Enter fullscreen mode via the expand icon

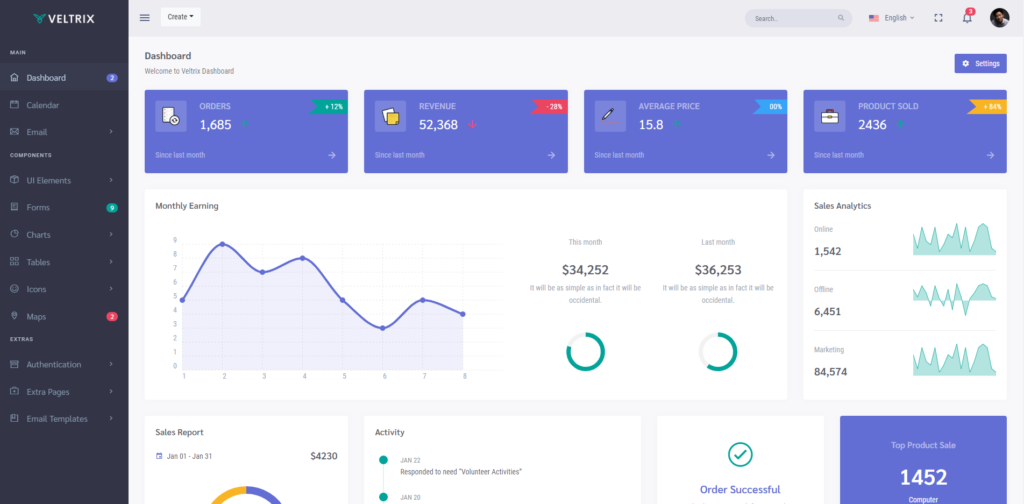938,18
